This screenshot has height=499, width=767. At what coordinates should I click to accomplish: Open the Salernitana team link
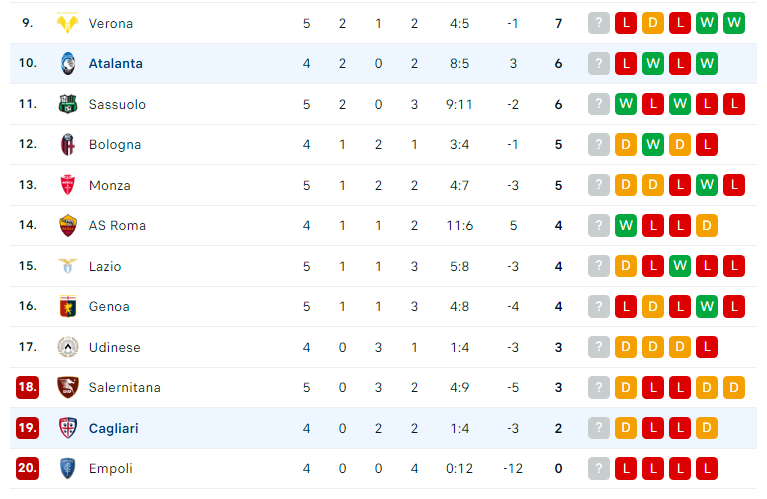[x=124, y=387]
